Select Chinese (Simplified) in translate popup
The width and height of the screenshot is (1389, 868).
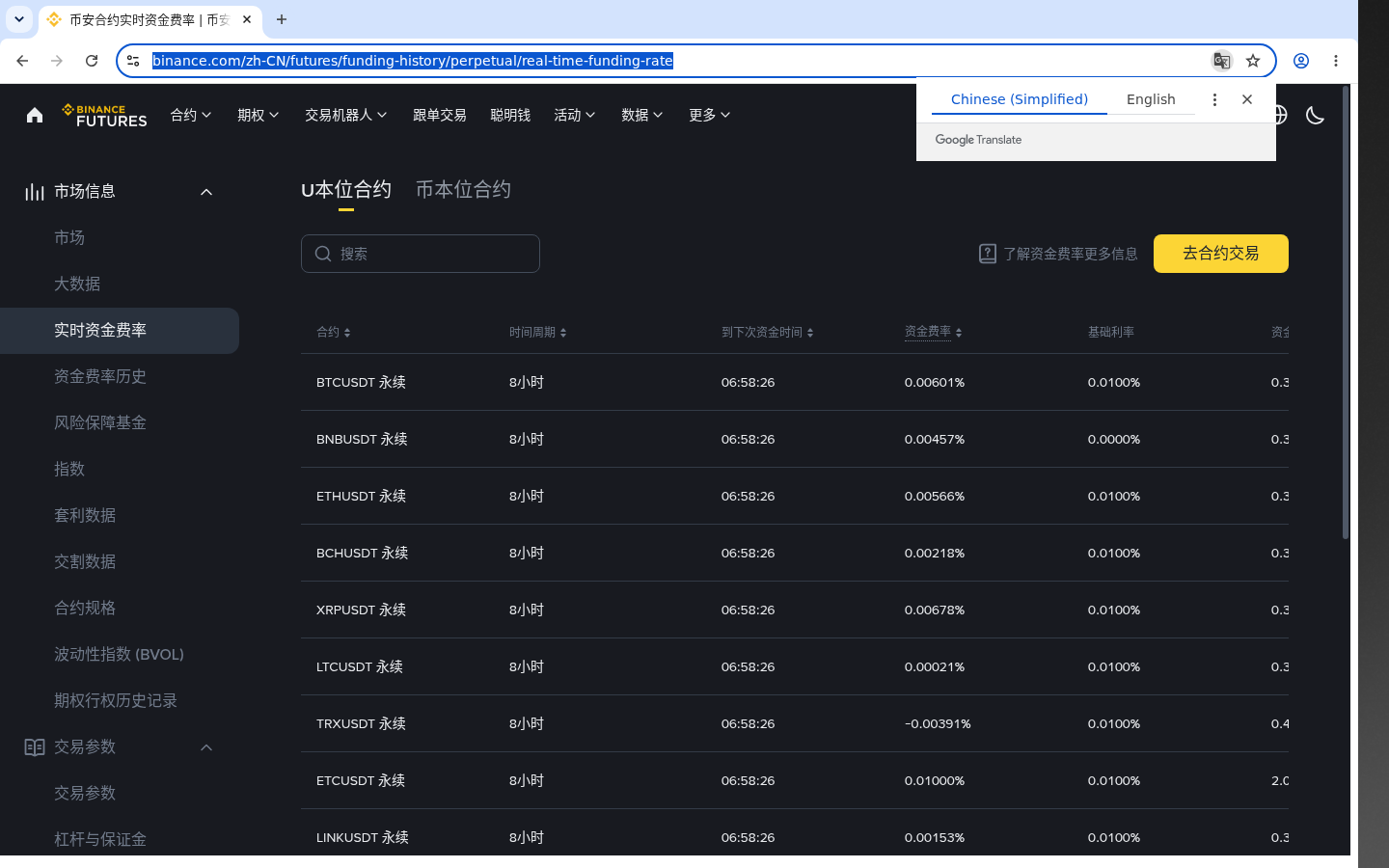coord(1020,99)
